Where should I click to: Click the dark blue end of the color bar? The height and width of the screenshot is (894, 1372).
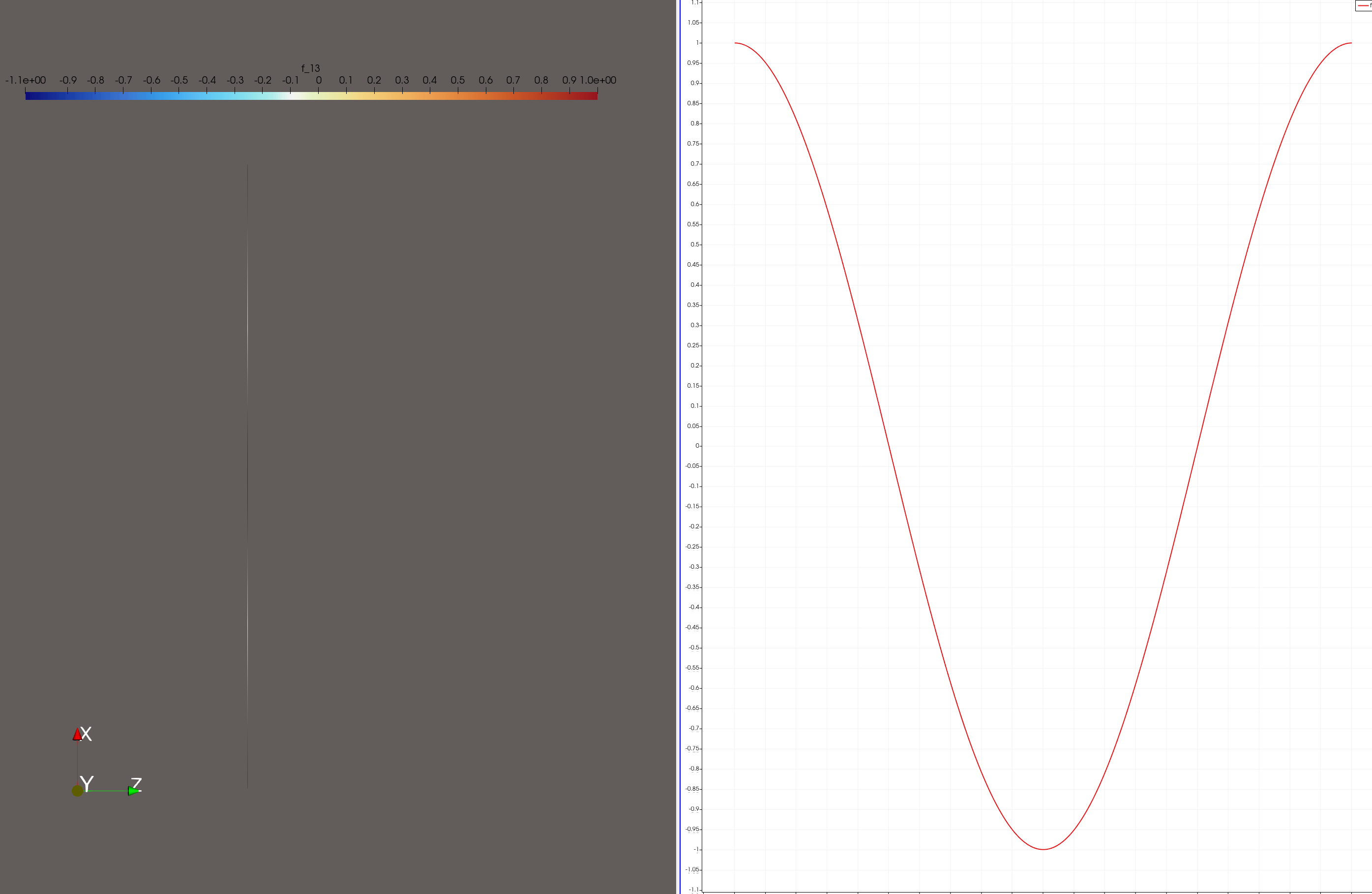pos(29,96)
